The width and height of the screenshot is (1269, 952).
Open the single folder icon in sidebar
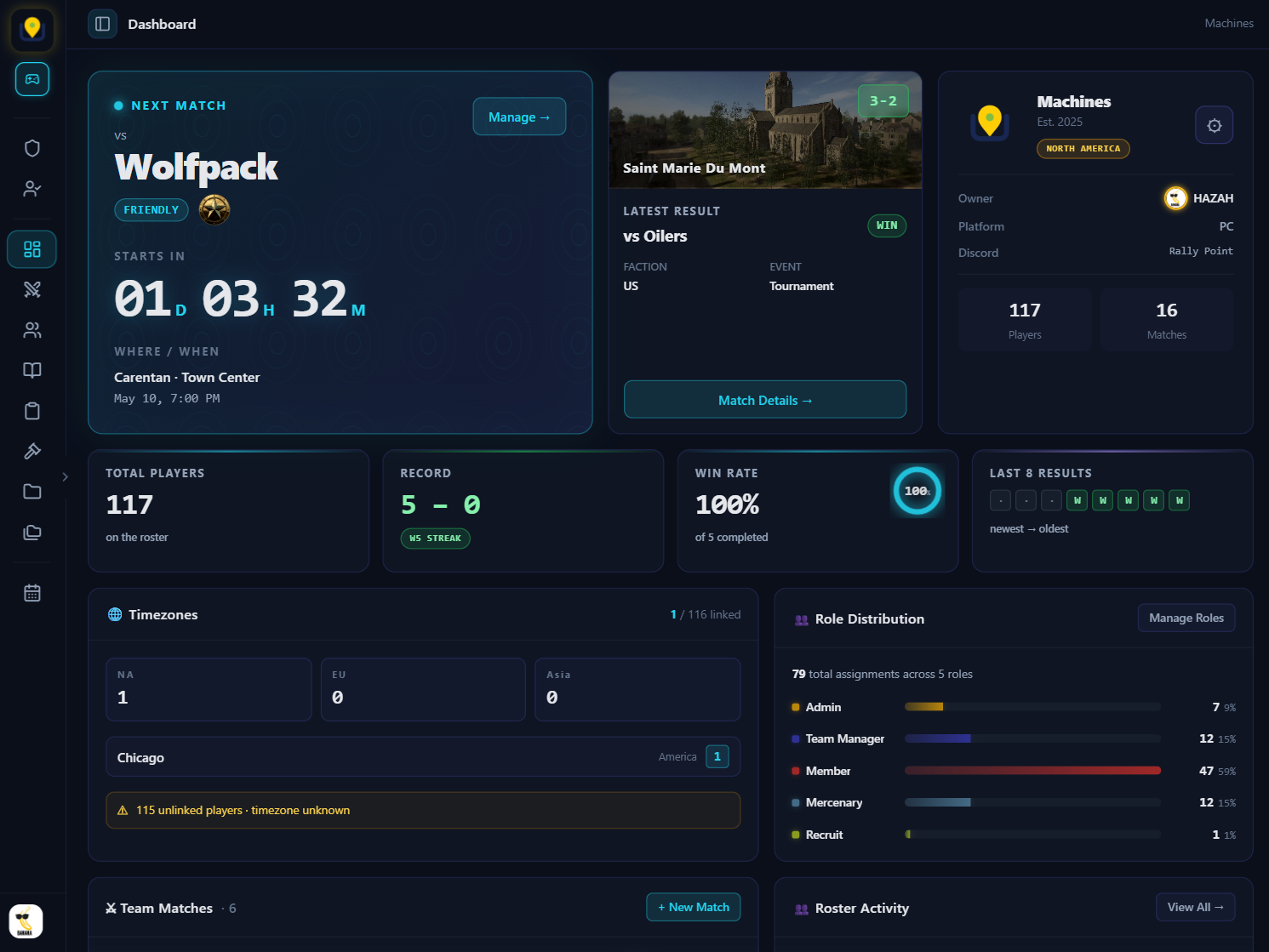point(32,492)
